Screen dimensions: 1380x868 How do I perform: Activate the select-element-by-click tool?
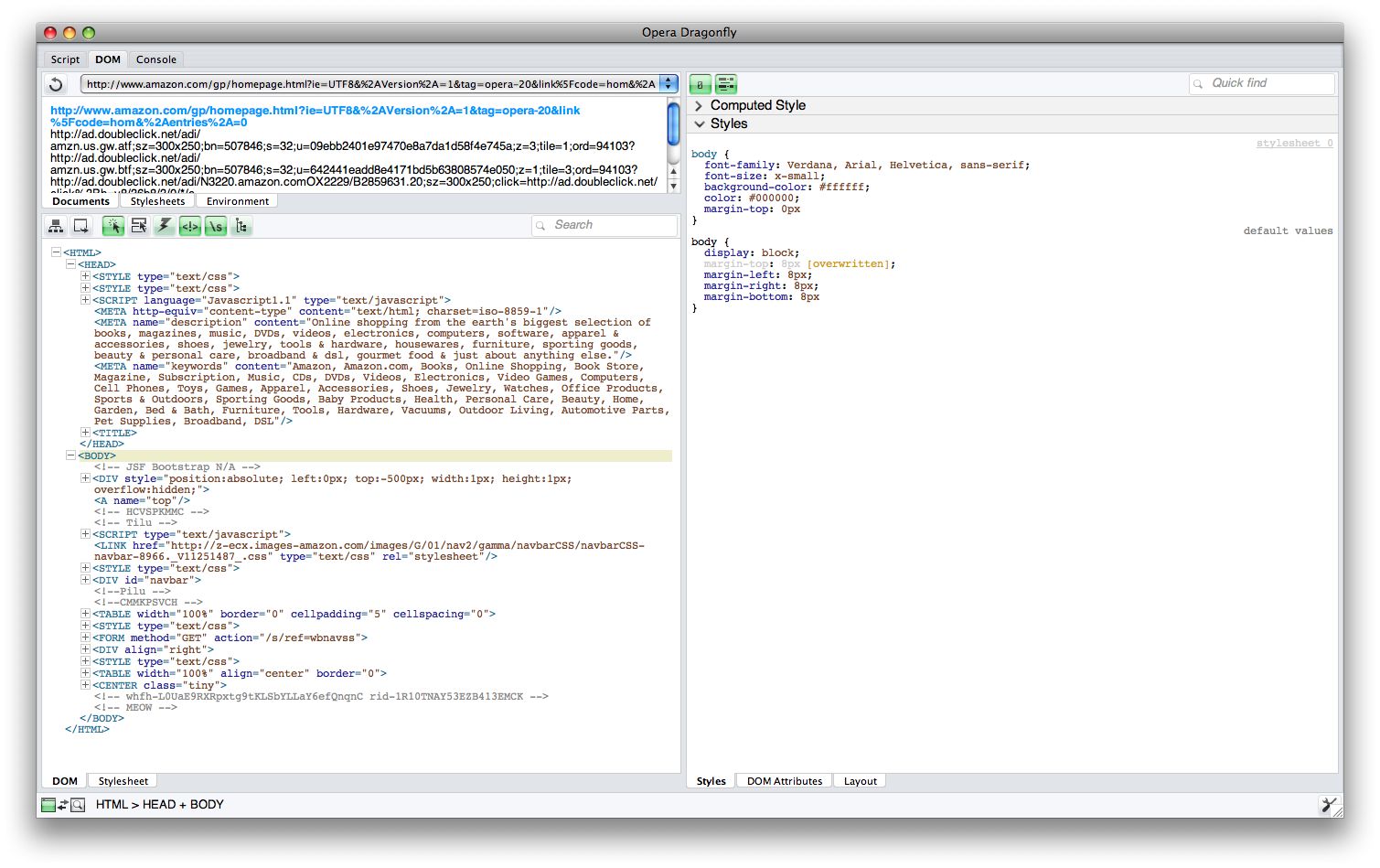(112, 225)
